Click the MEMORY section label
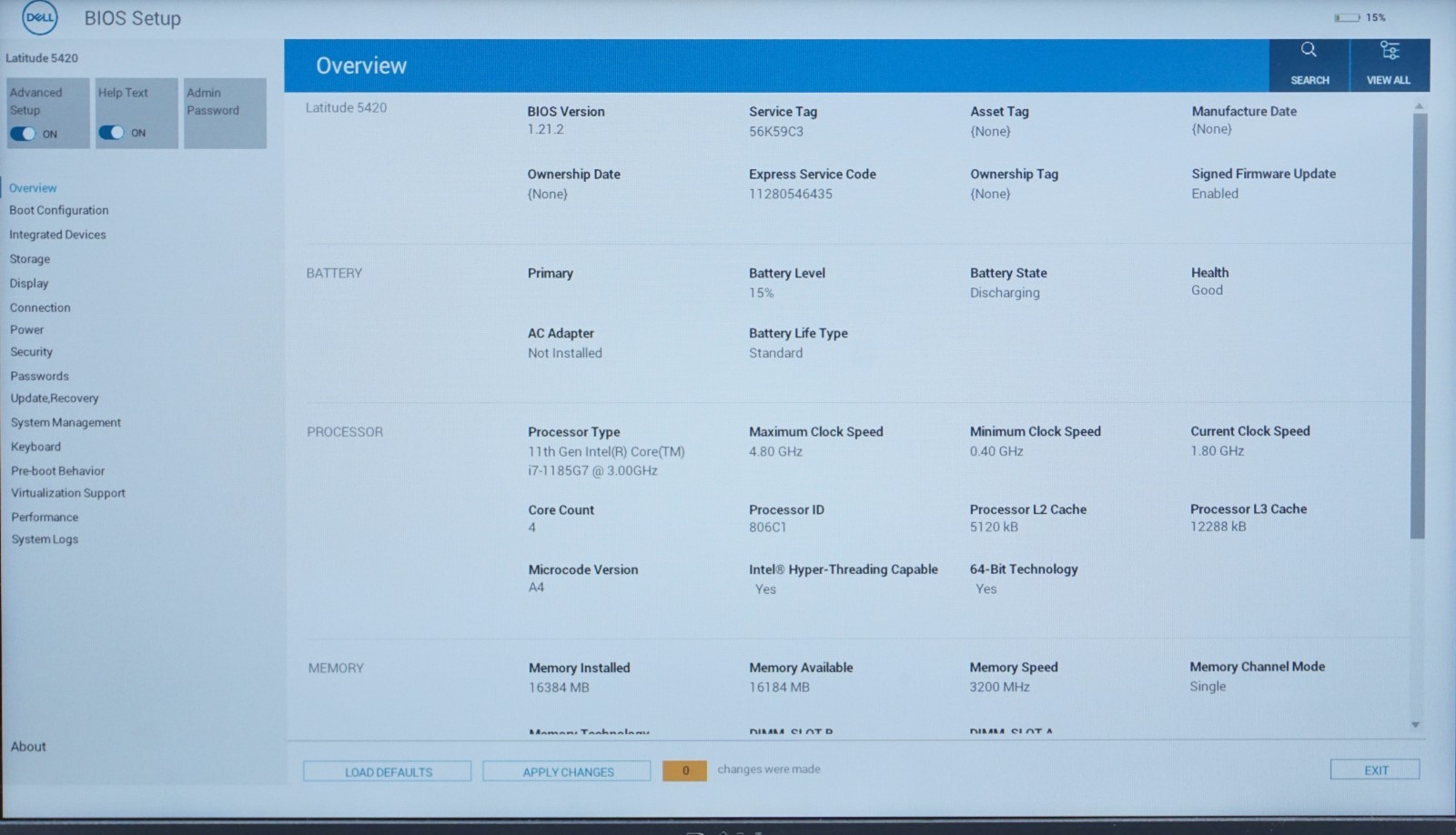Screen dimensions: 1456x835 (x=336, y=669)
